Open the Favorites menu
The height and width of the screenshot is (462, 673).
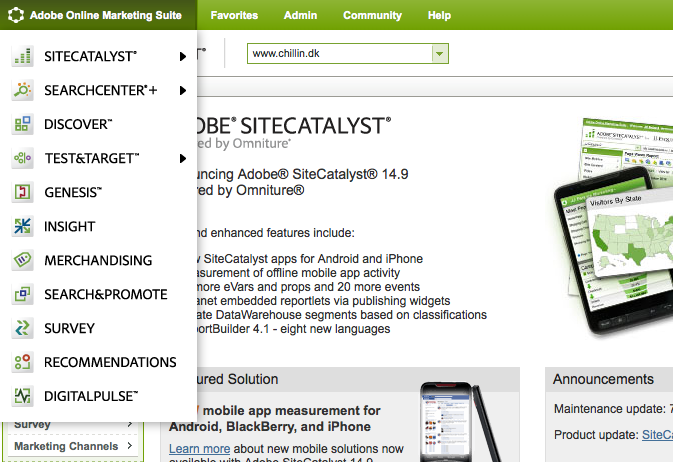click(234, 15)
